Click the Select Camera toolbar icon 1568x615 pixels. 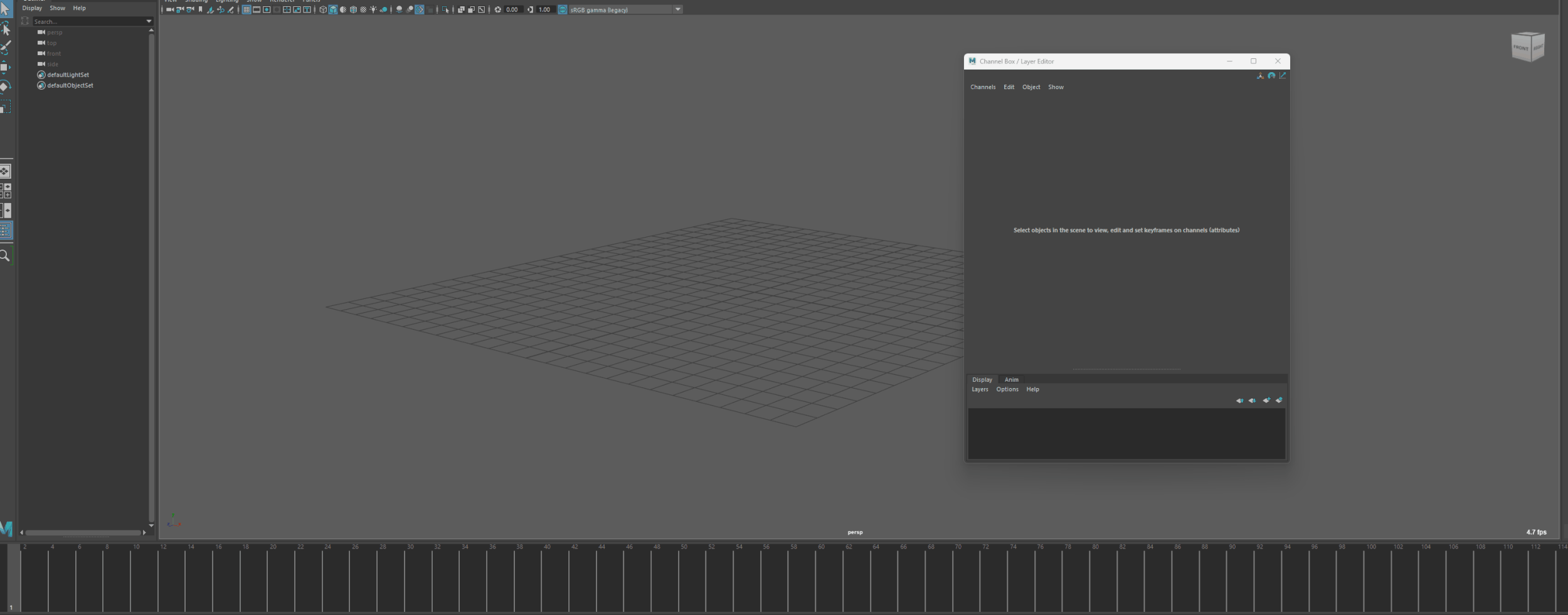169,9
